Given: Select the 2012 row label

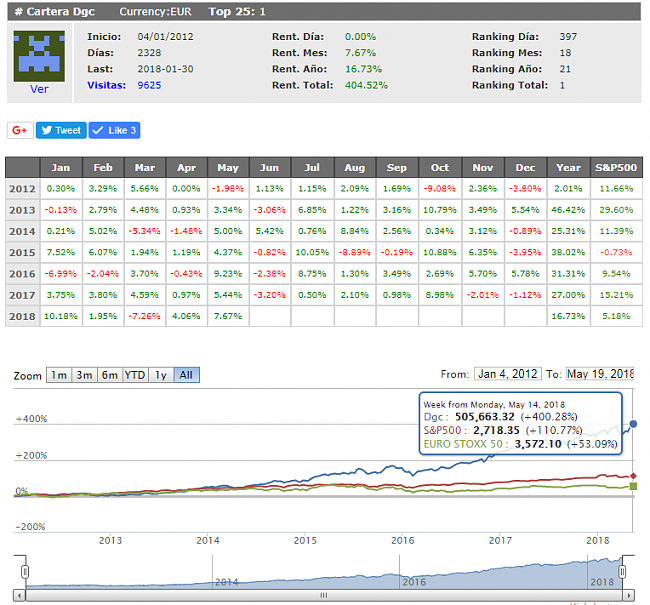Looking at the screenshot, I should click(x=22, y=189).
